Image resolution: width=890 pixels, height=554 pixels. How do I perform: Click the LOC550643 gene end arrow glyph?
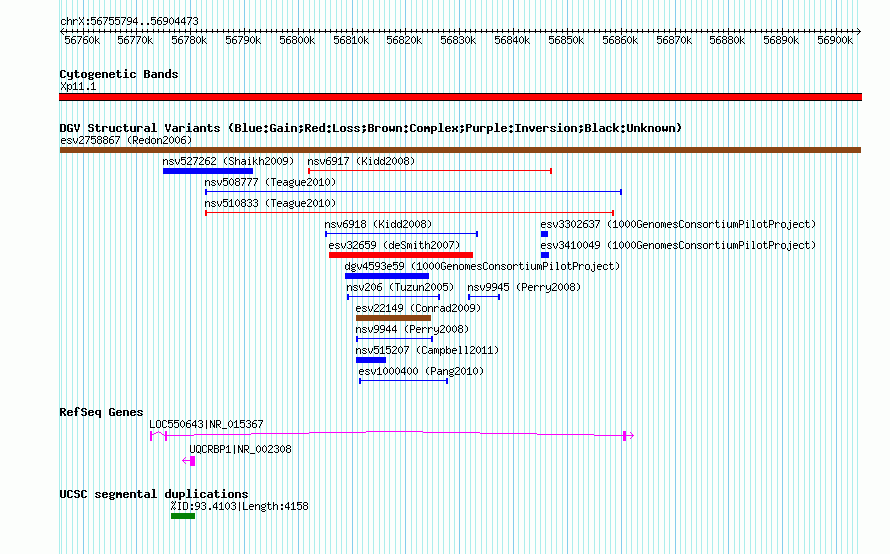628,436
